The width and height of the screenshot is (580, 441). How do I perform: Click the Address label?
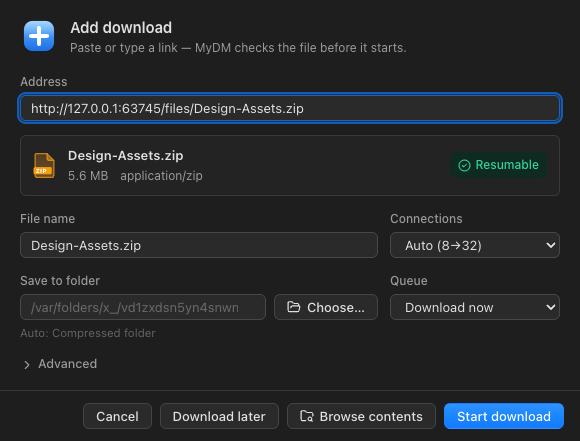pyautogui.click(x=44, y=82)
